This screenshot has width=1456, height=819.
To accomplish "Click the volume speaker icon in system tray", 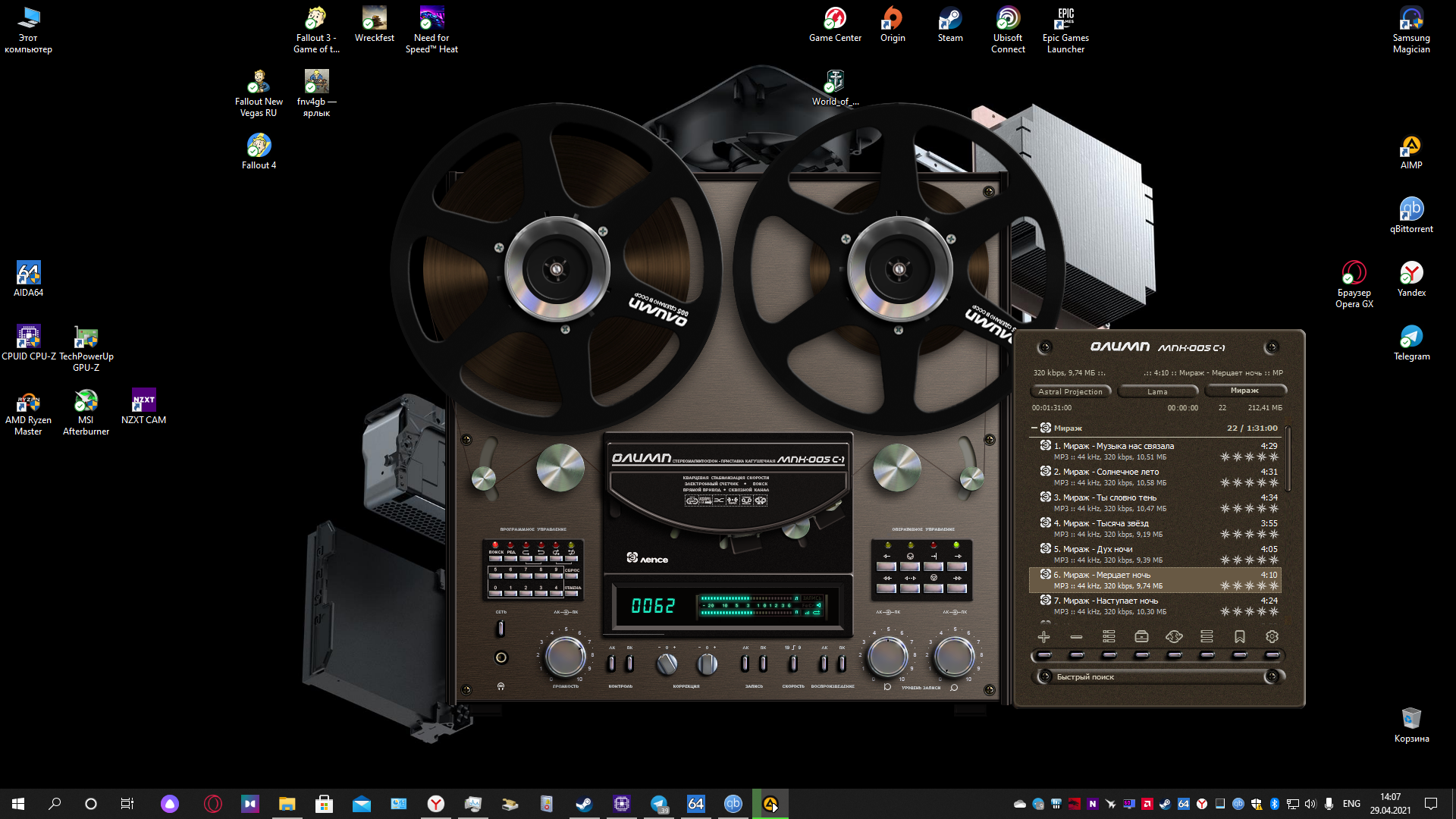I will [1310, 804].
